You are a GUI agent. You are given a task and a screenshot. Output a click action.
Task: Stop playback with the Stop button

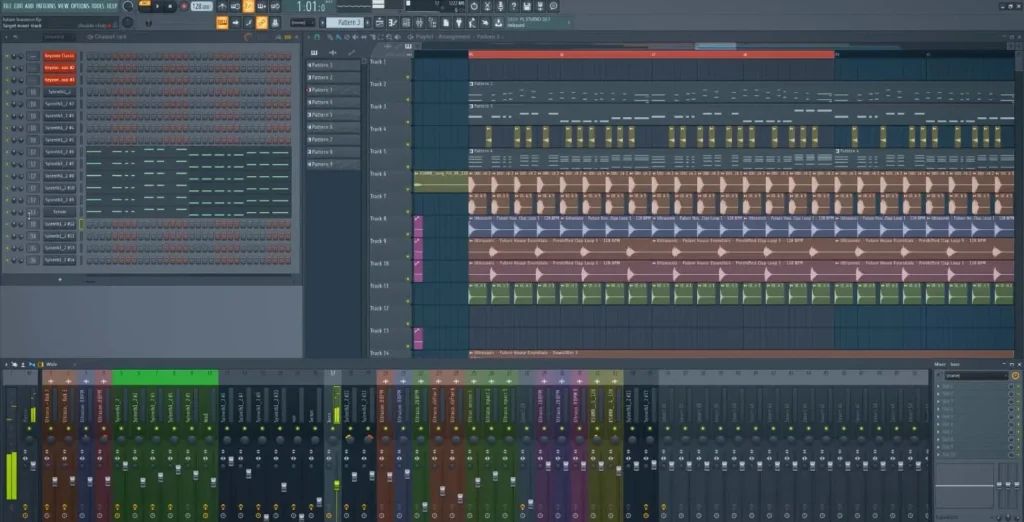click(170, 6)
